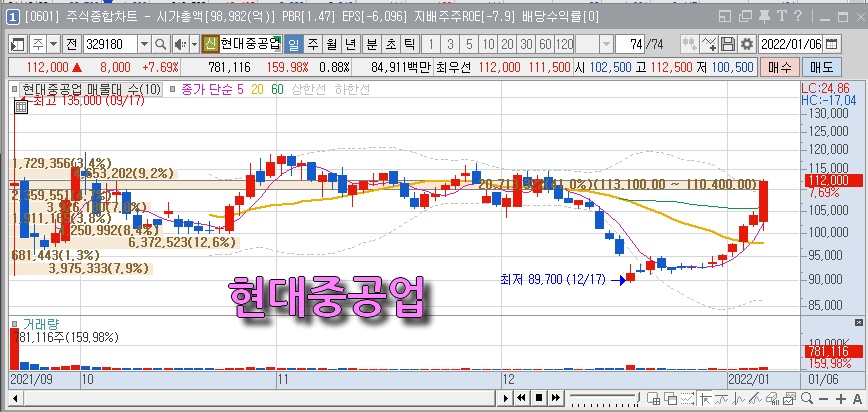Open help question mark icon
The image size is (868, 412).
point(798,17)
